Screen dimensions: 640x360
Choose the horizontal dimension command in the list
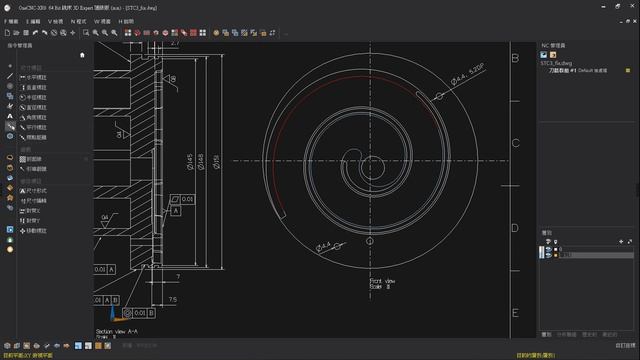tap(33, 78)
